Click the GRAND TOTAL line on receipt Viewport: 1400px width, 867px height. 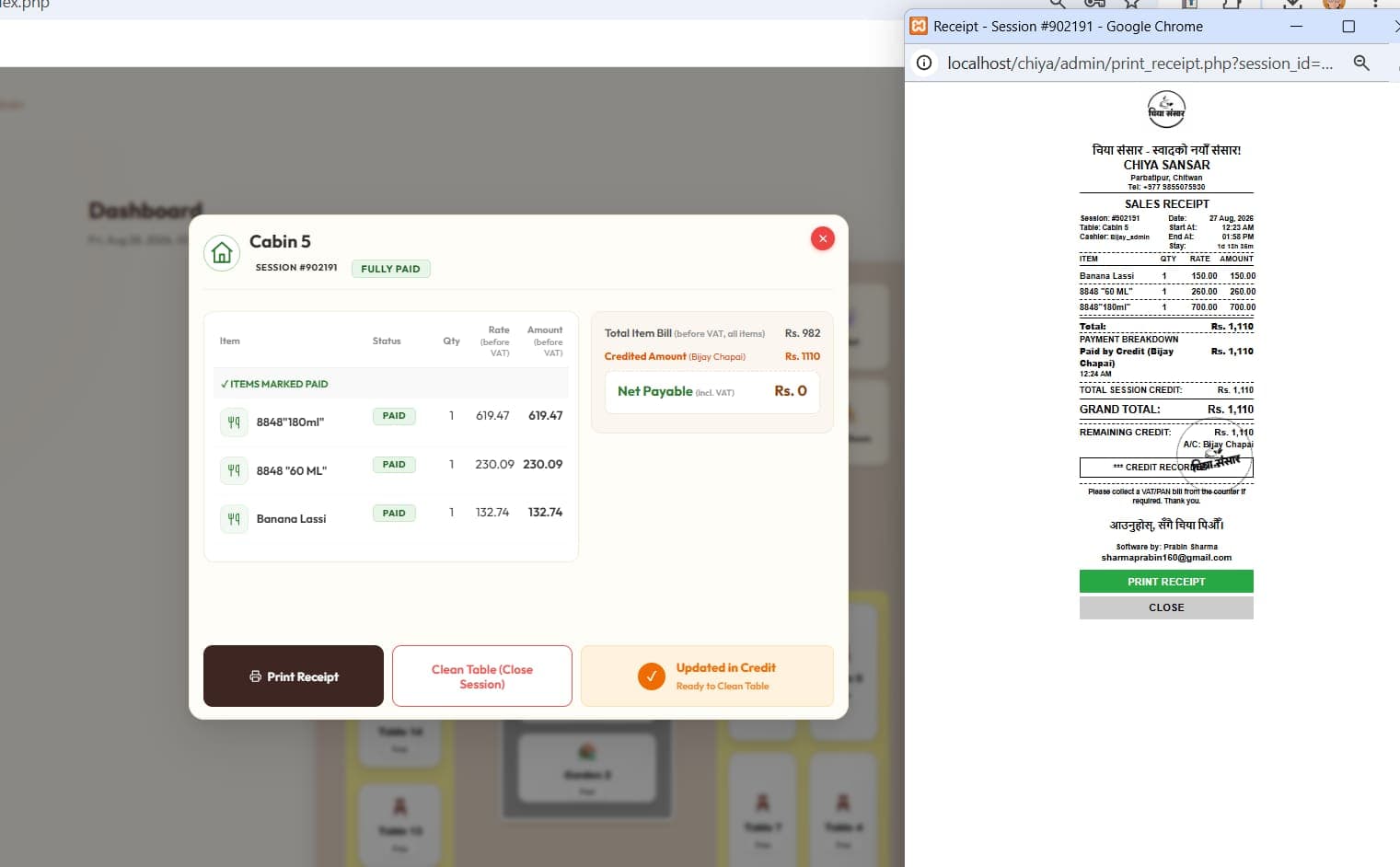pyautogui.click(x=1166, y=410)
